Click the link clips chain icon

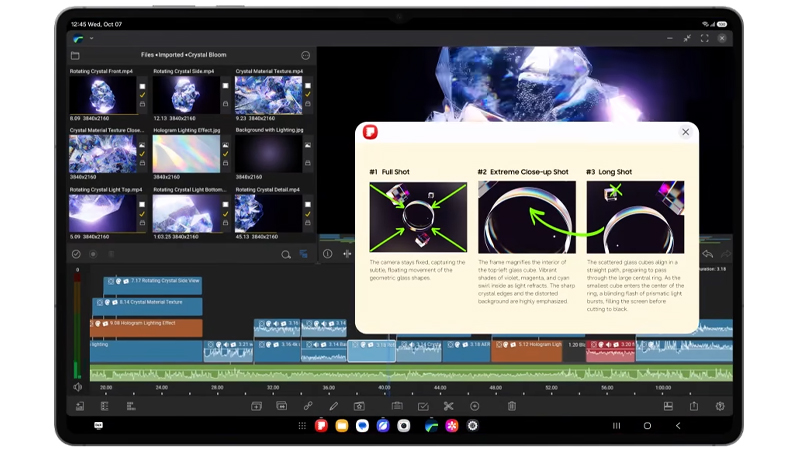coord(308,406)
